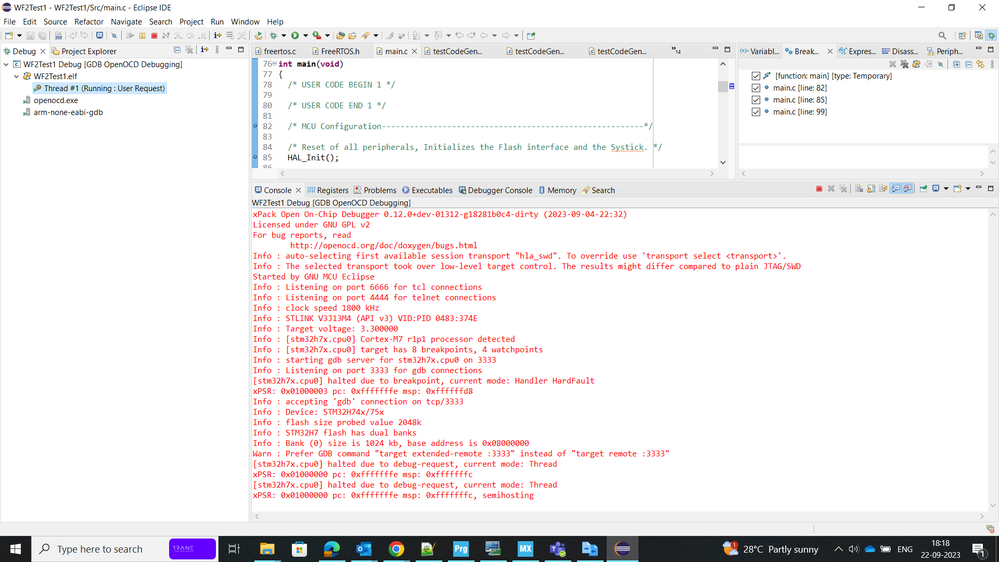This screenshot has width=999, height=562.
Task: Click the red Terminate button in main toolbar
Action: (x=154, y=36)
